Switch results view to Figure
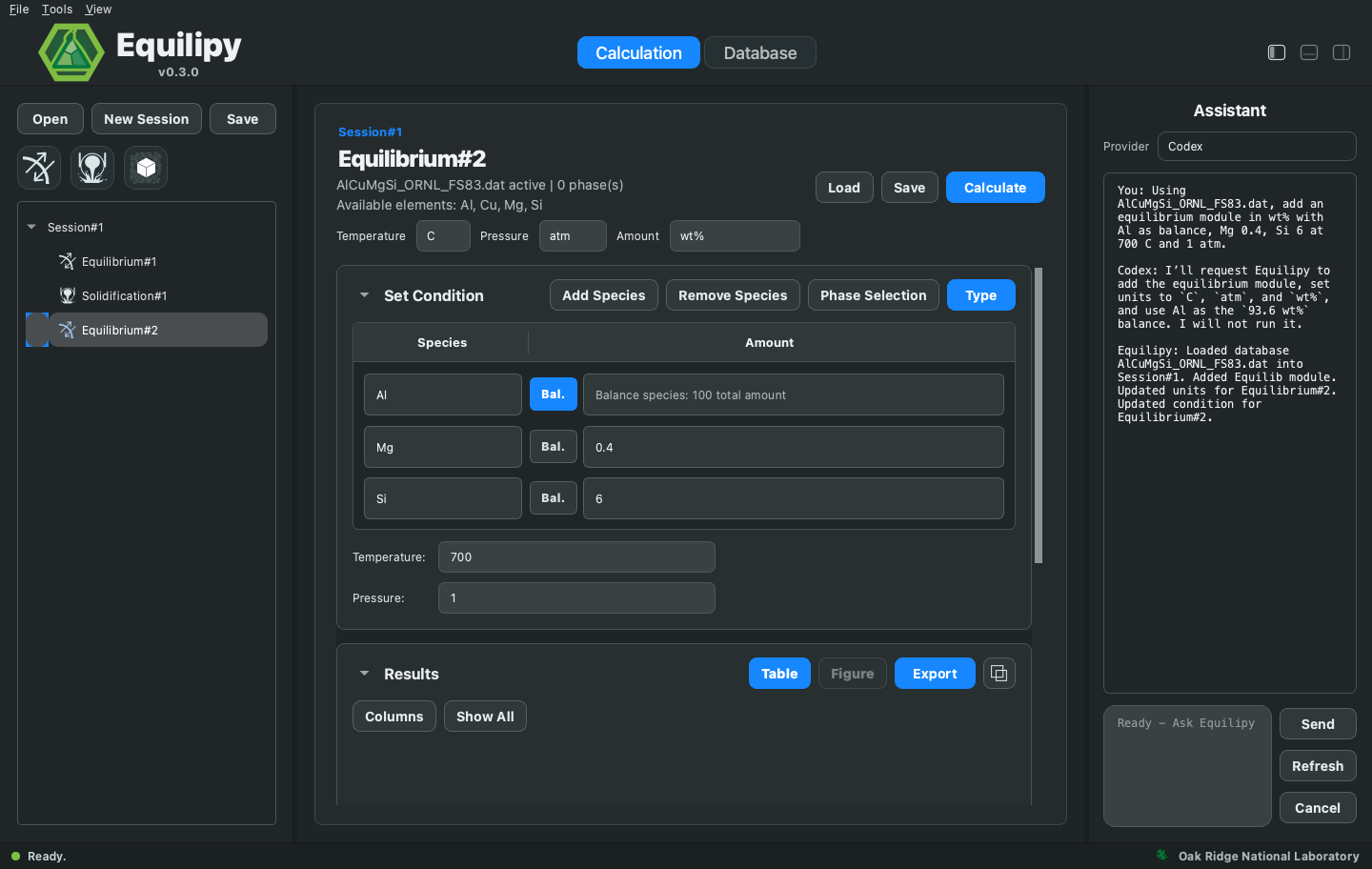Screen dimensions: 1372x869 pos(853,674)
